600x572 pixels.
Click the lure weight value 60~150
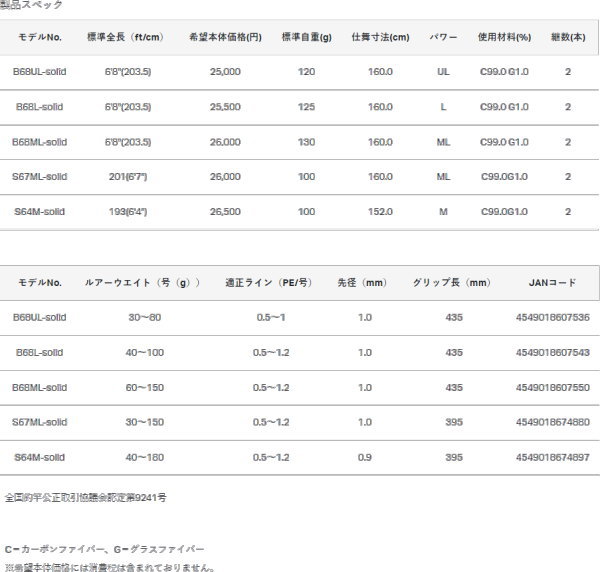click(x=145, y=388)
